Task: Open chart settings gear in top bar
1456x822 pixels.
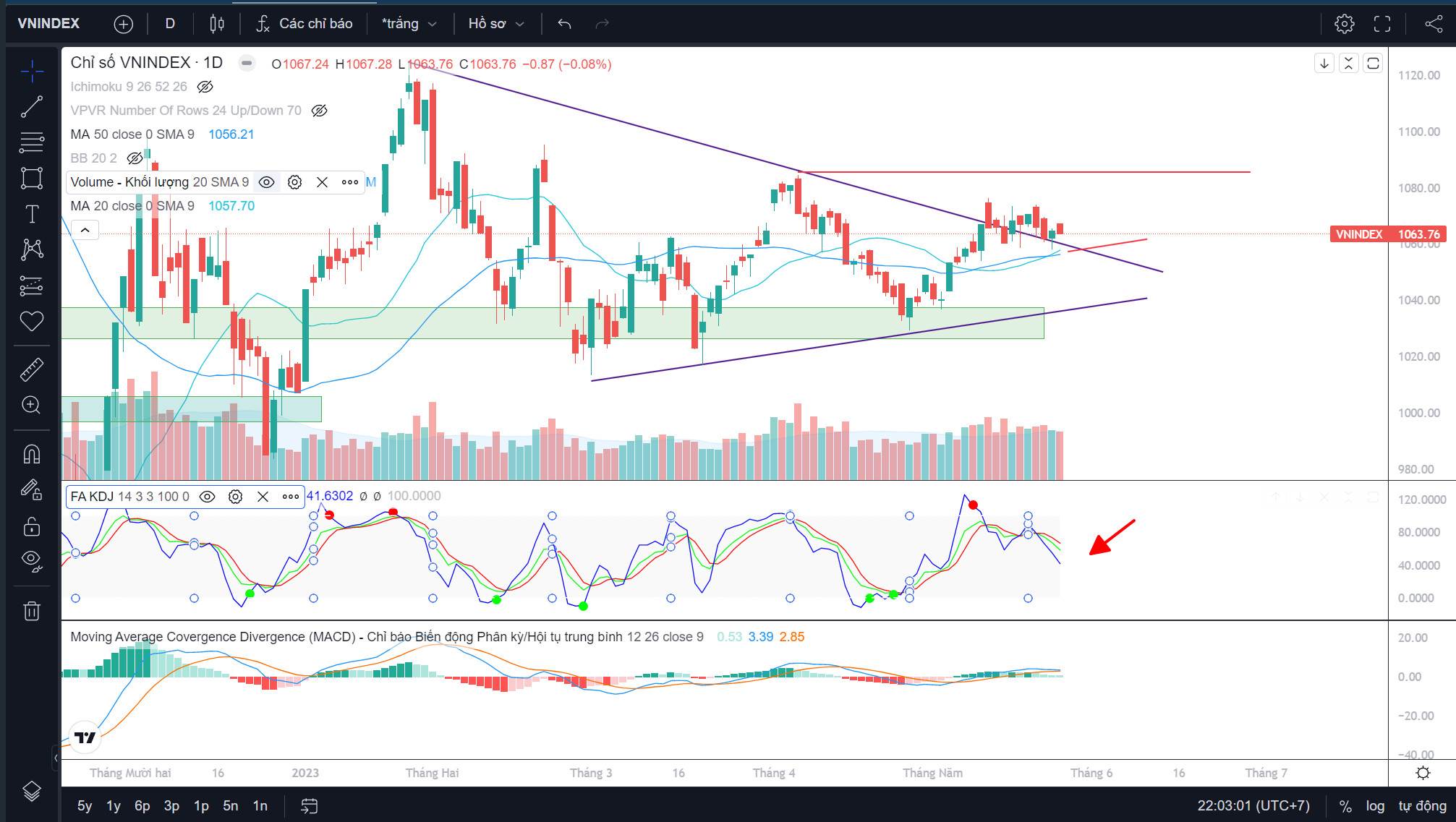Action: click(x=1344, y=24)
